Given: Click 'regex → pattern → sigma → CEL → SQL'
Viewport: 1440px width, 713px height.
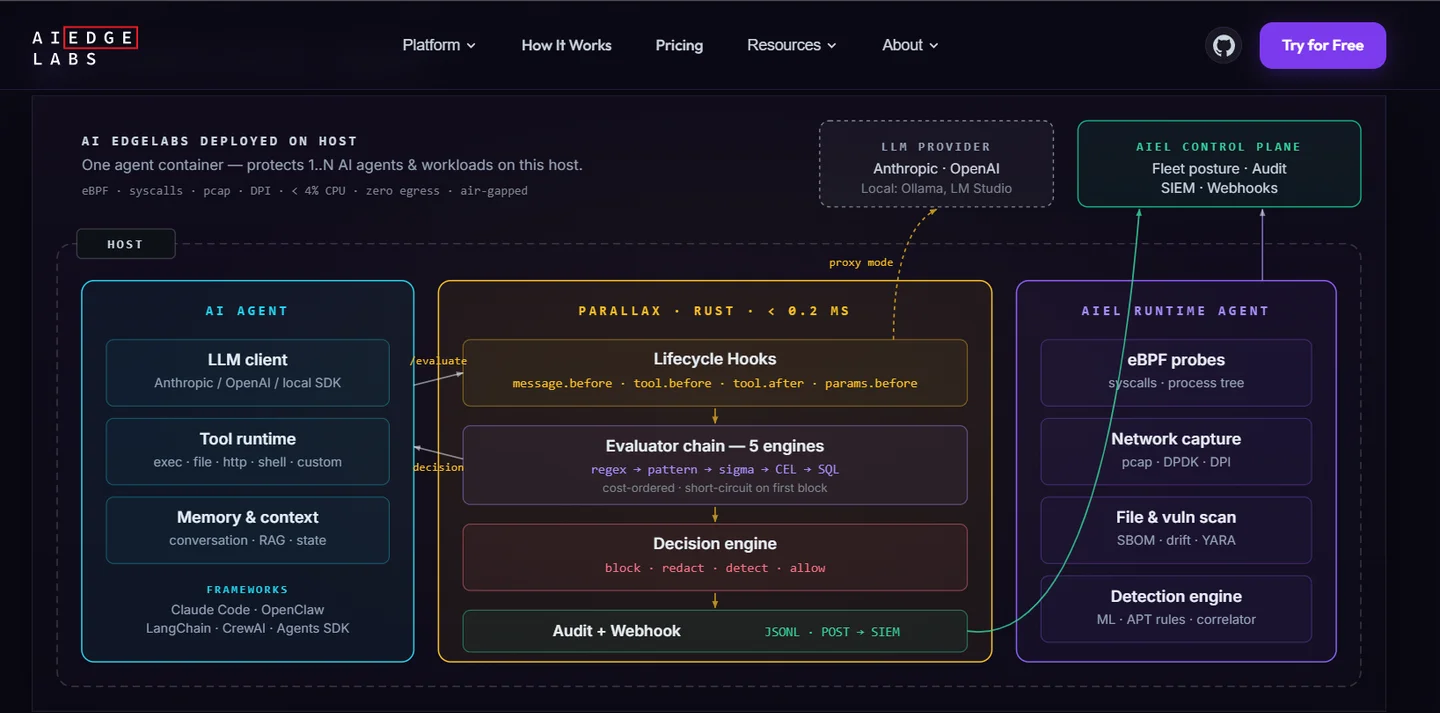Looking at the screenshot, I should [715, 469].
